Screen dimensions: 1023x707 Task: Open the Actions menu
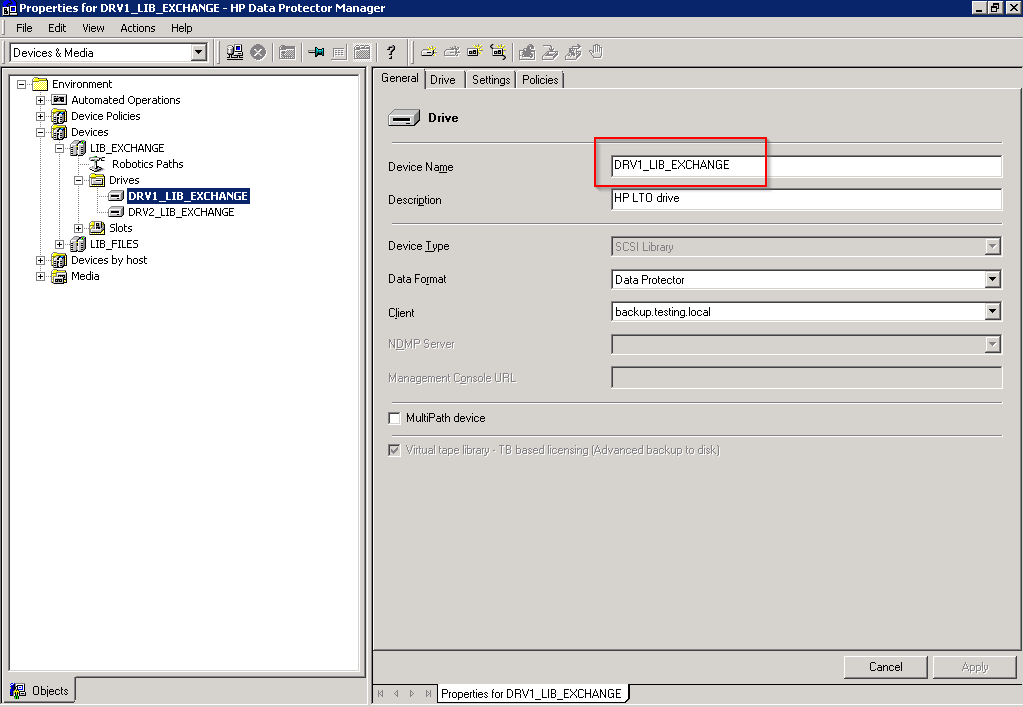click(x=138, y=28)
